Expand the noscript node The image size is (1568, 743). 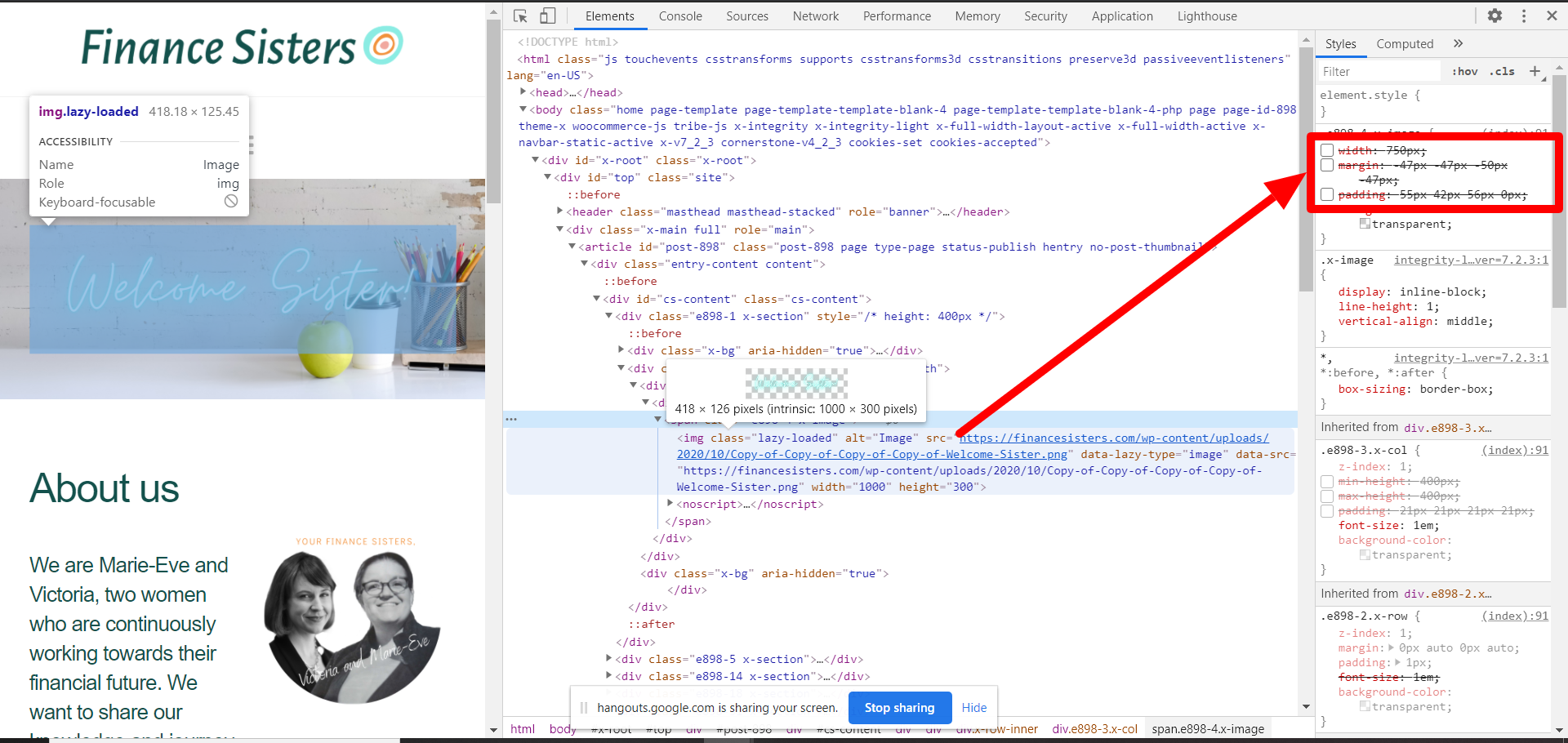pos(670,504)
